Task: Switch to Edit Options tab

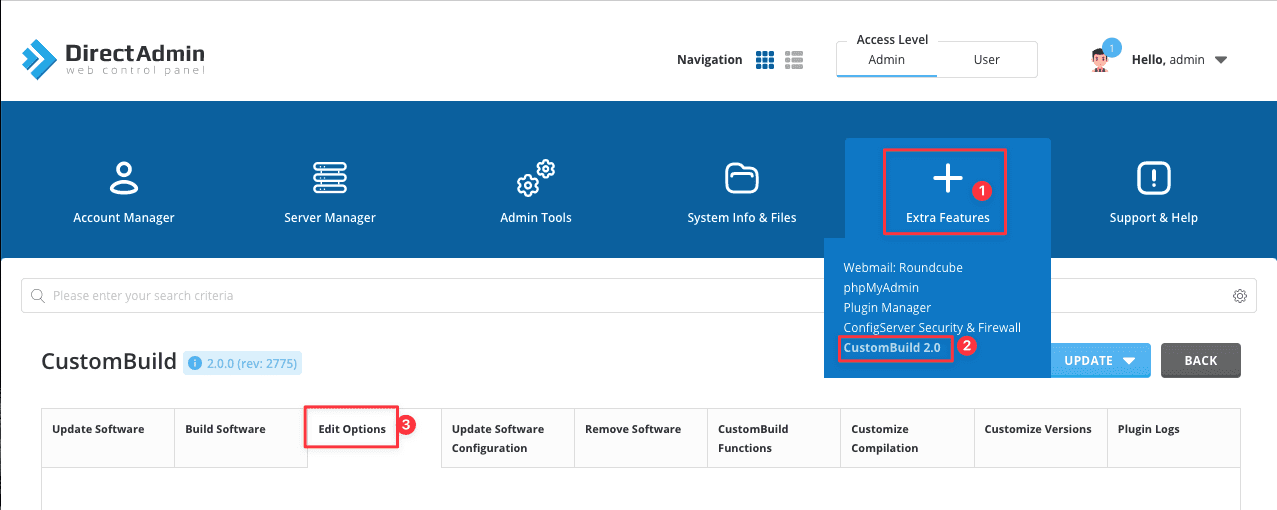Action: (352, 429)
